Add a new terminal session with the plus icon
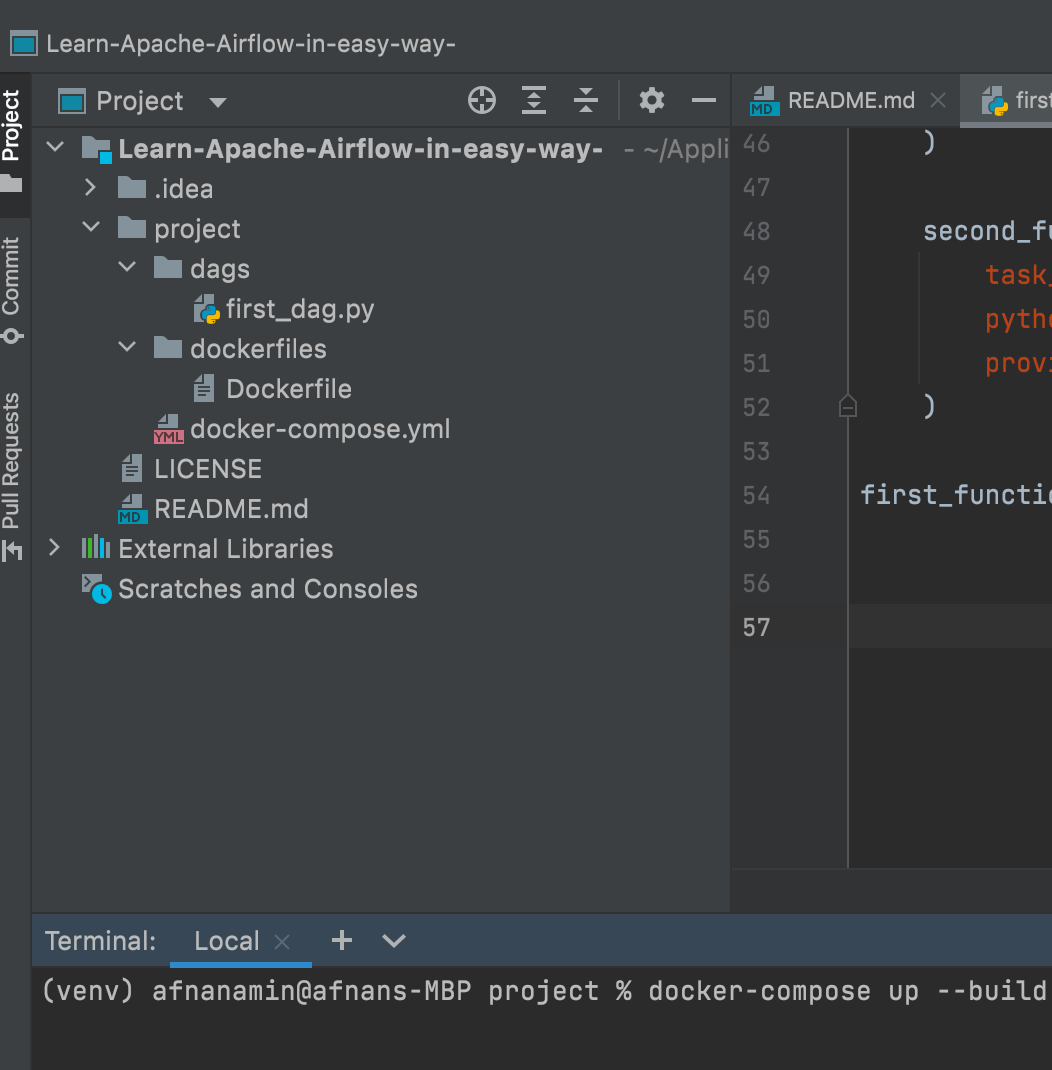1052x1070 pixels. click(341, 940)
